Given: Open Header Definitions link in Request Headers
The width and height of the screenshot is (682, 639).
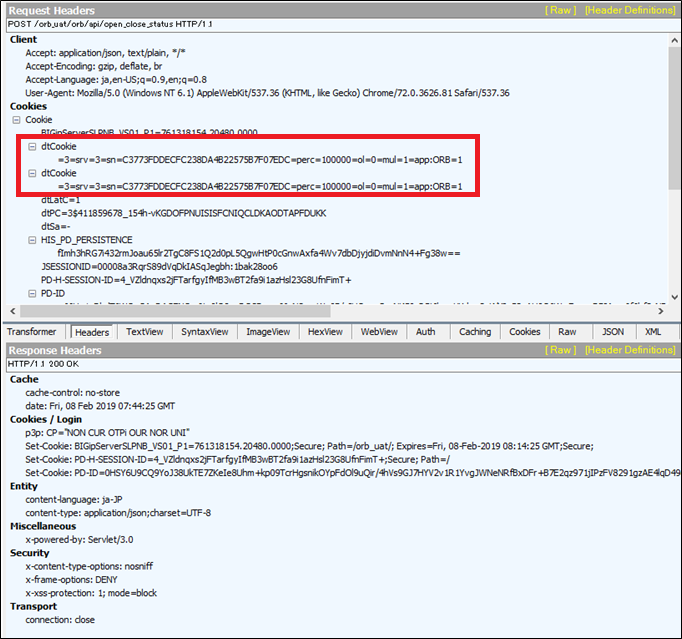Looking at the screenshot, I should [x=630, y=10].
